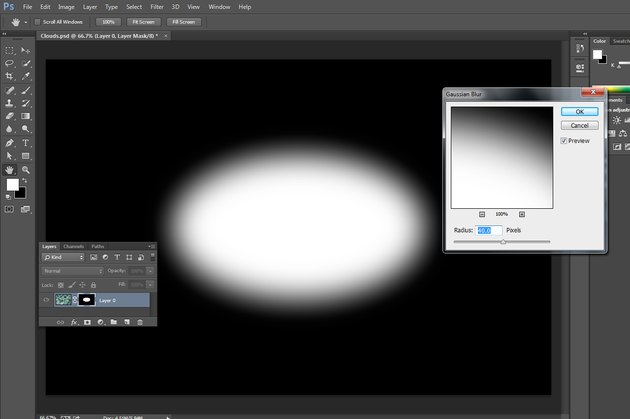The height and width of the screenshot is (419, 630).
Task: Open the Properties panel icon
Action: 580,67
